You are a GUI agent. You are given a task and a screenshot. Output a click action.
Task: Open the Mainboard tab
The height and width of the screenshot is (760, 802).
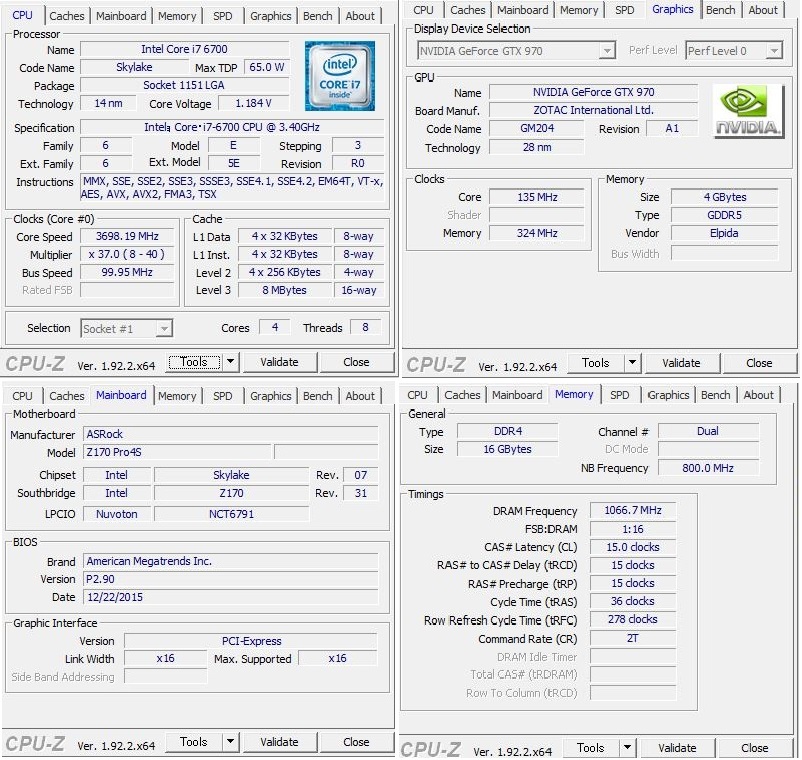pos(122,15)
